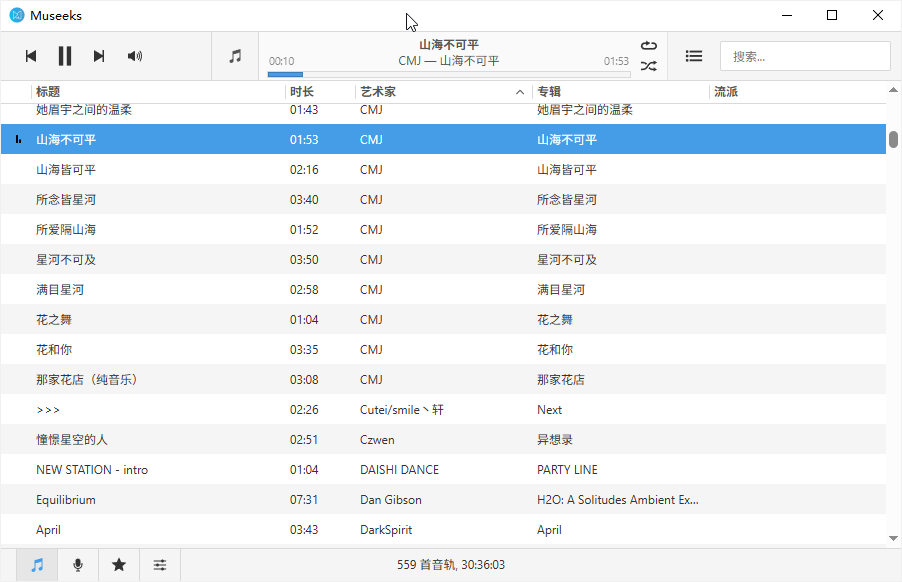This screenshot has height=582, width=902.
Task: Skip to the next track
Action: coord(98,55)
